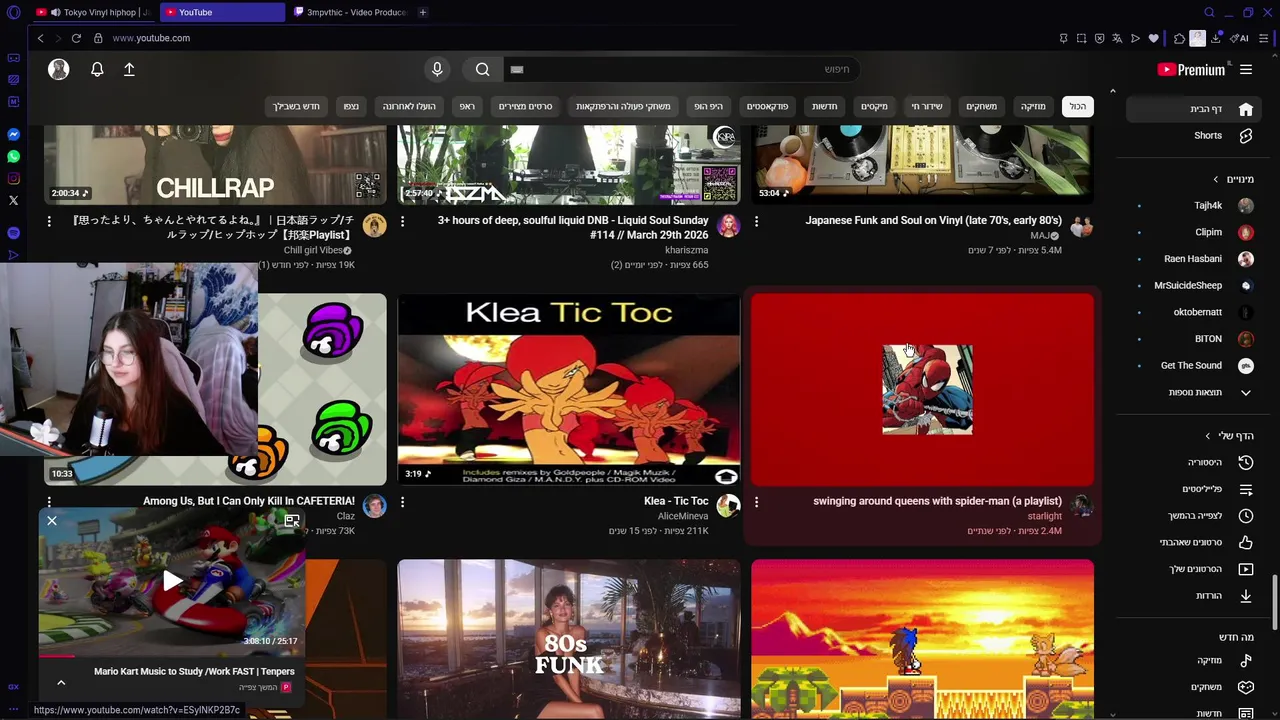Open browser downloads icon in toolbar

[1216, 38]
